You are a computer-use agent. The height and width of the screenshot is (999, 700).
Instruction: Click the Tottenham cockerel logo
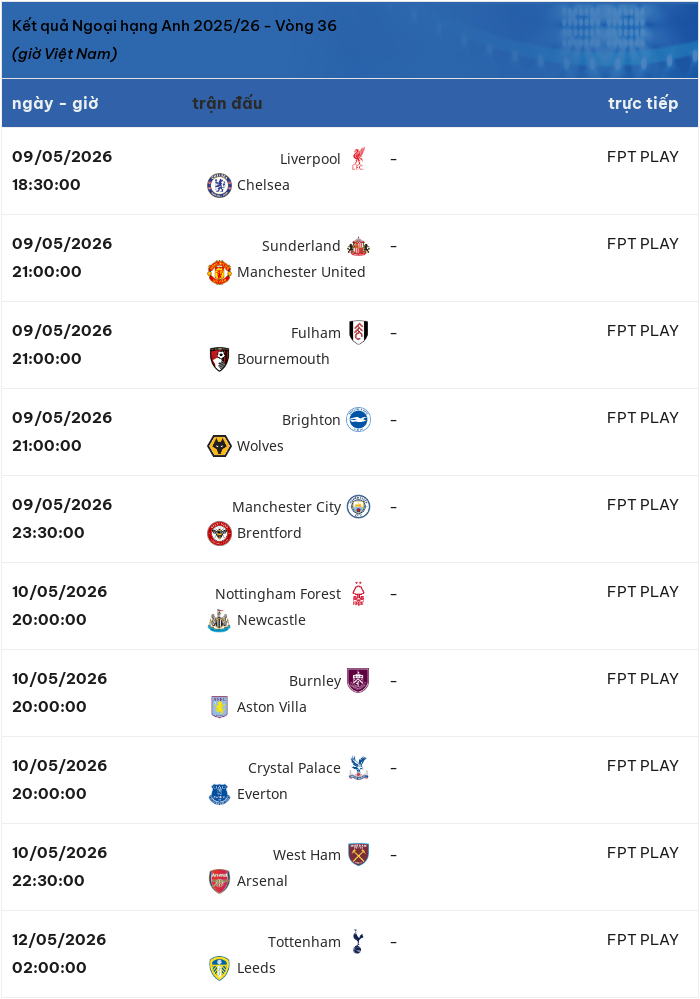358,942
